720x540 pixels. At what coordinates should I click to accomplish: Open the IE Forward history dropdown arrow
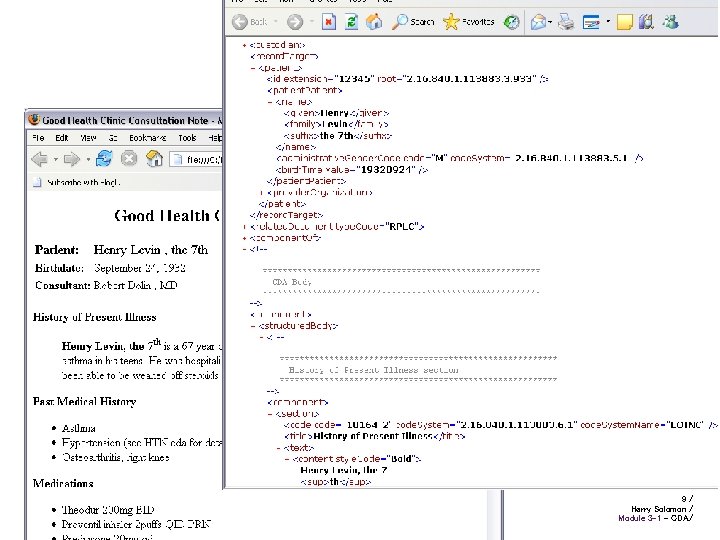point(312,22)
